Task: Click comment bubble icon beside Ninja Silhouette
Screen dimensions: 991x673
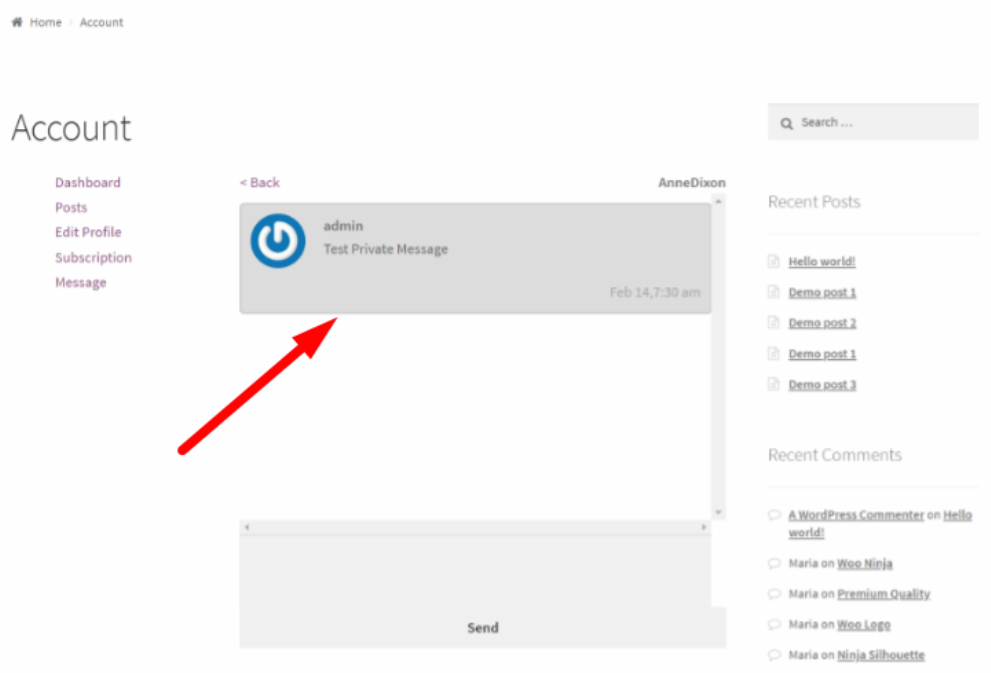Action: (774, 655)
